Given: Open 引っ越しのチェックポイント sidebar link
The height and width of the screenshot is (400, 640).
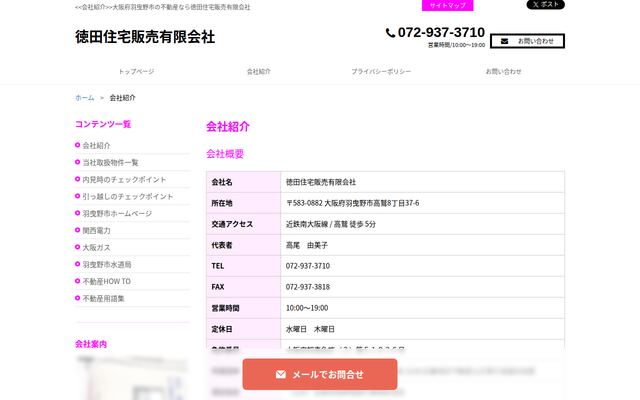Looking at the screenshot, I should click(128, 196).
